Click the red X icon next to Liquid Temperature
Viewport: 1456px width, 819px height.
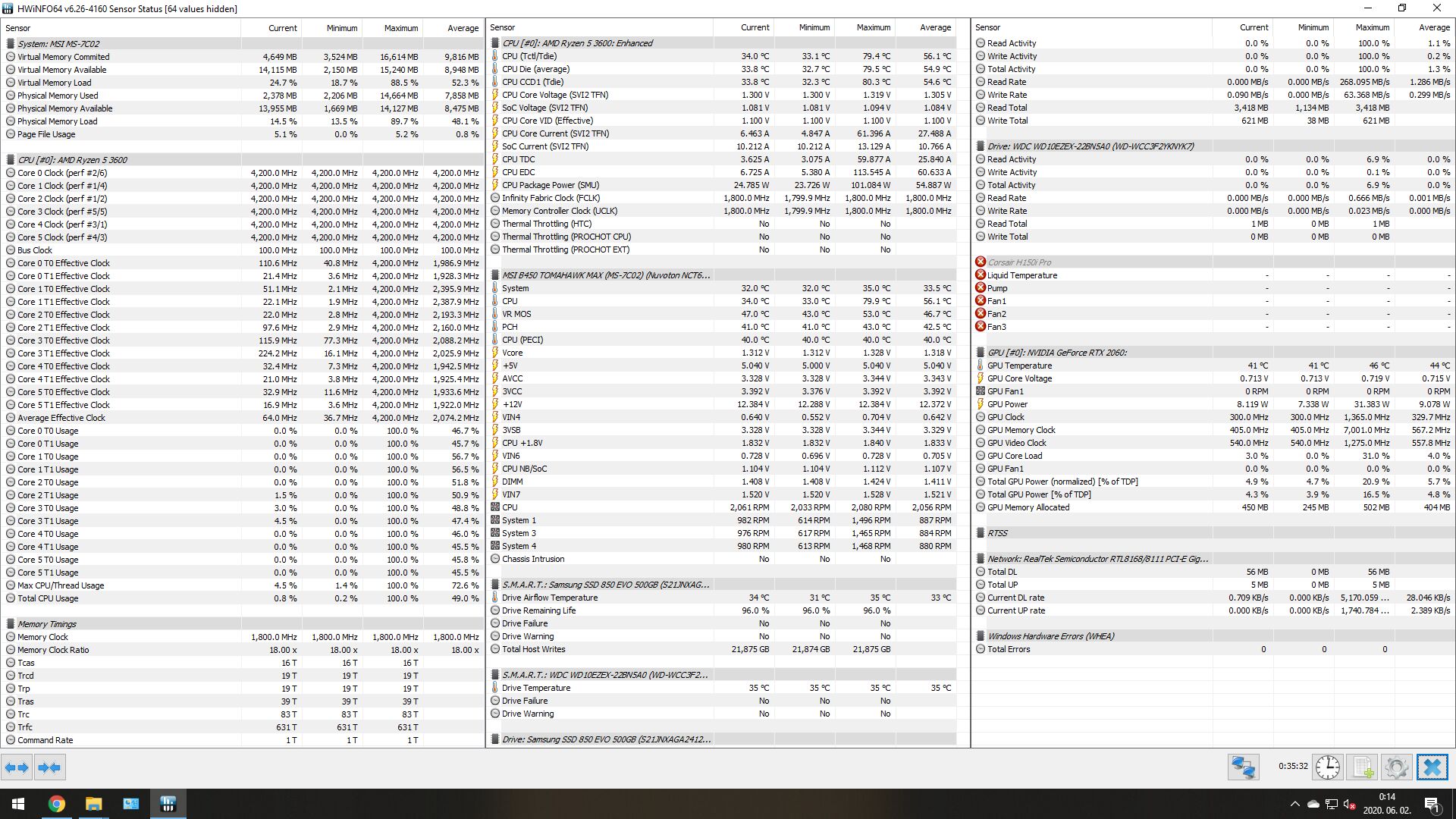click(x=981, y=275)
